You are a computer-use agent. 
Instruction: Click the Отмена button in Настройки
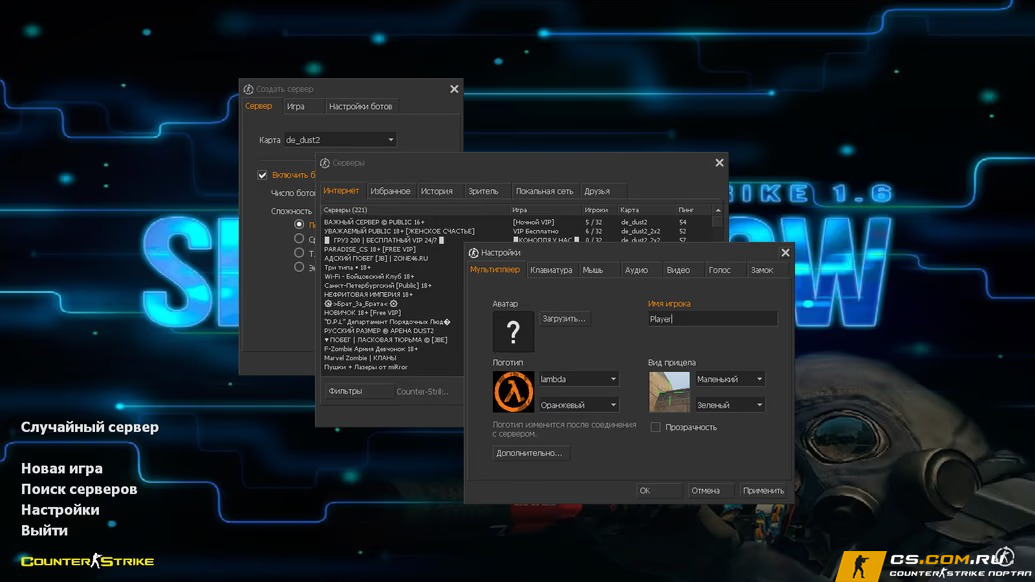[x=710, y=490]
